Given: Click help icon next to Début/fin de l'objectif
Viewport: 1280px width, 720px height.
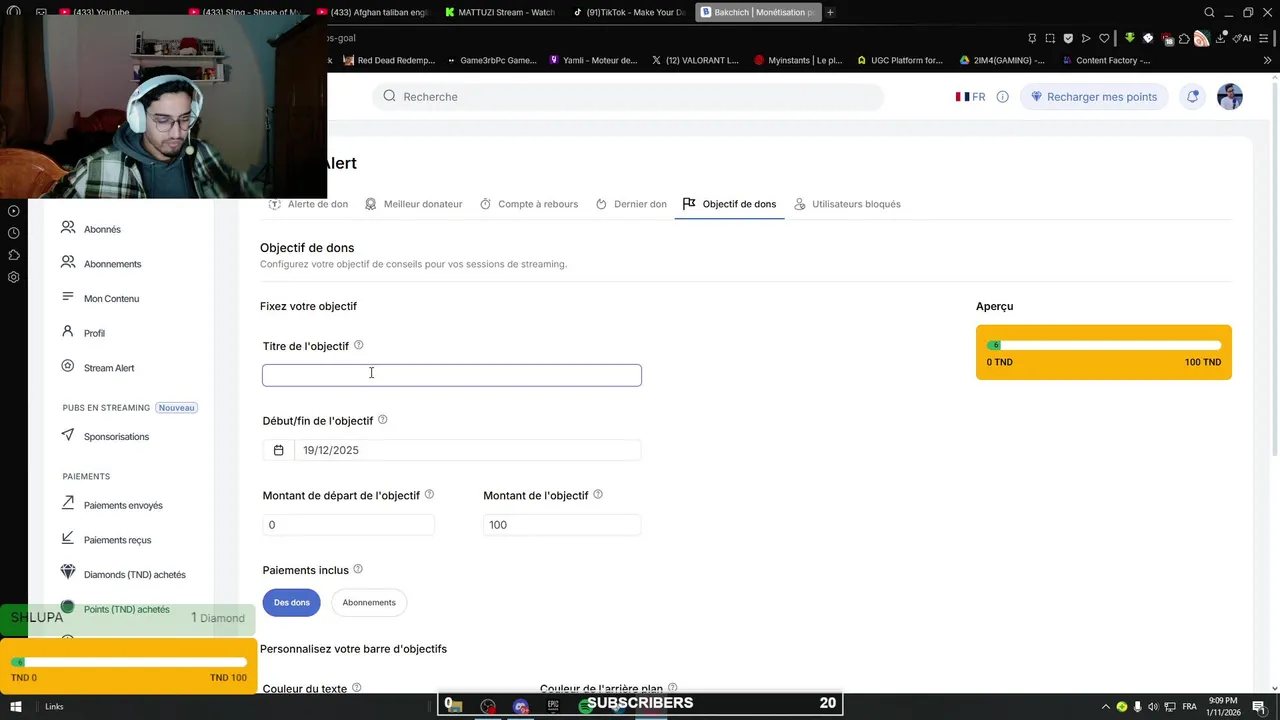Looking at the screenshot, I should [383, 420].
